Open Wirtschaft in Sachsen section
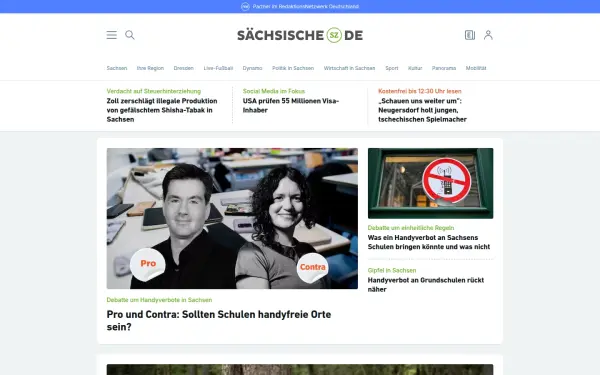This screenshot has height=375, width=600. click(x=349, y=68)
